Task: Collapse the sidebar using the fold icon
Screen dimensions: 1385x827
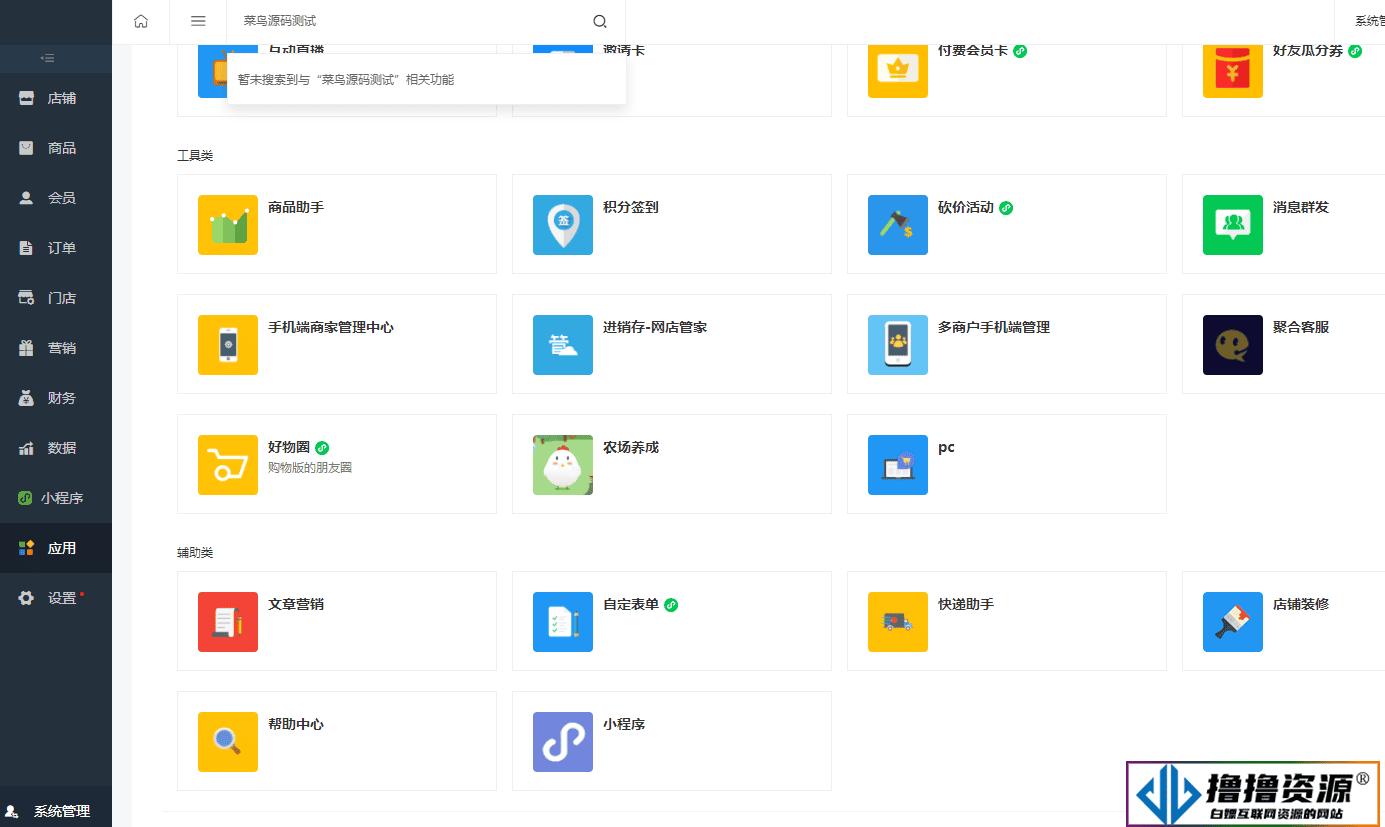Action: coord(47,58)
